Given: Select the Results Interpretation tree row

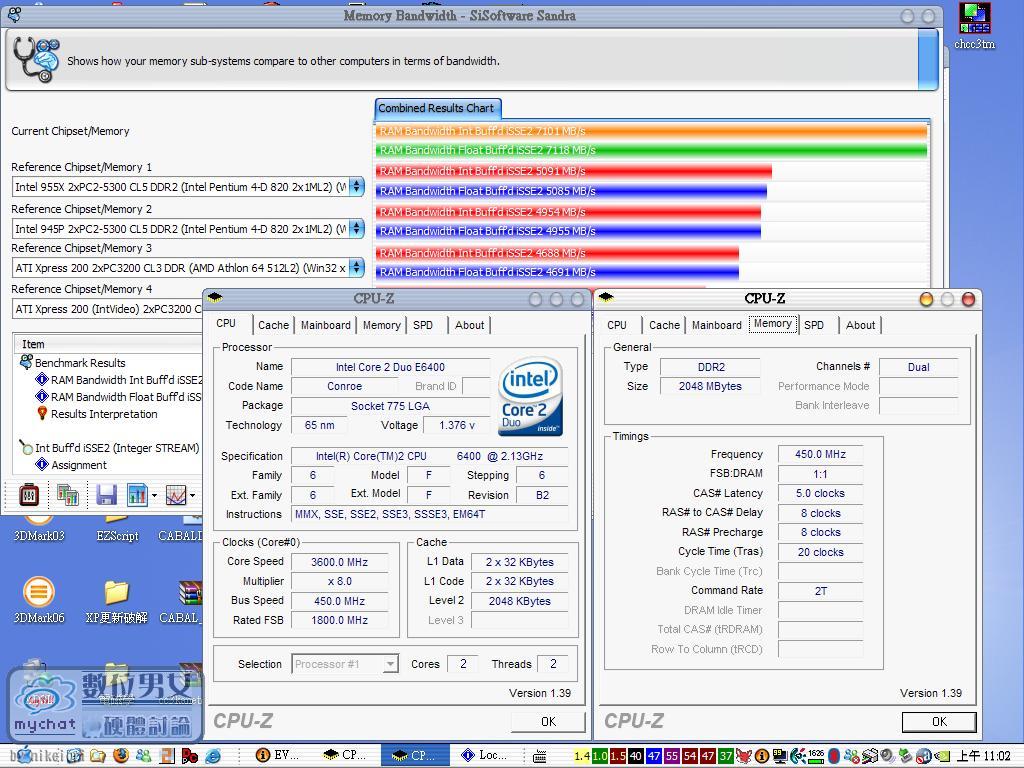Looking at the screenshot, I should pyautogui.click(x=104, y=414).
